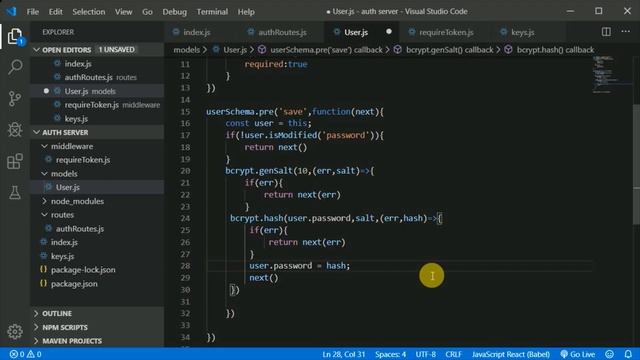This screenshot has height=360, width=640.
Task: Click the VS Code logo in title bar
Action: point(11,11)
